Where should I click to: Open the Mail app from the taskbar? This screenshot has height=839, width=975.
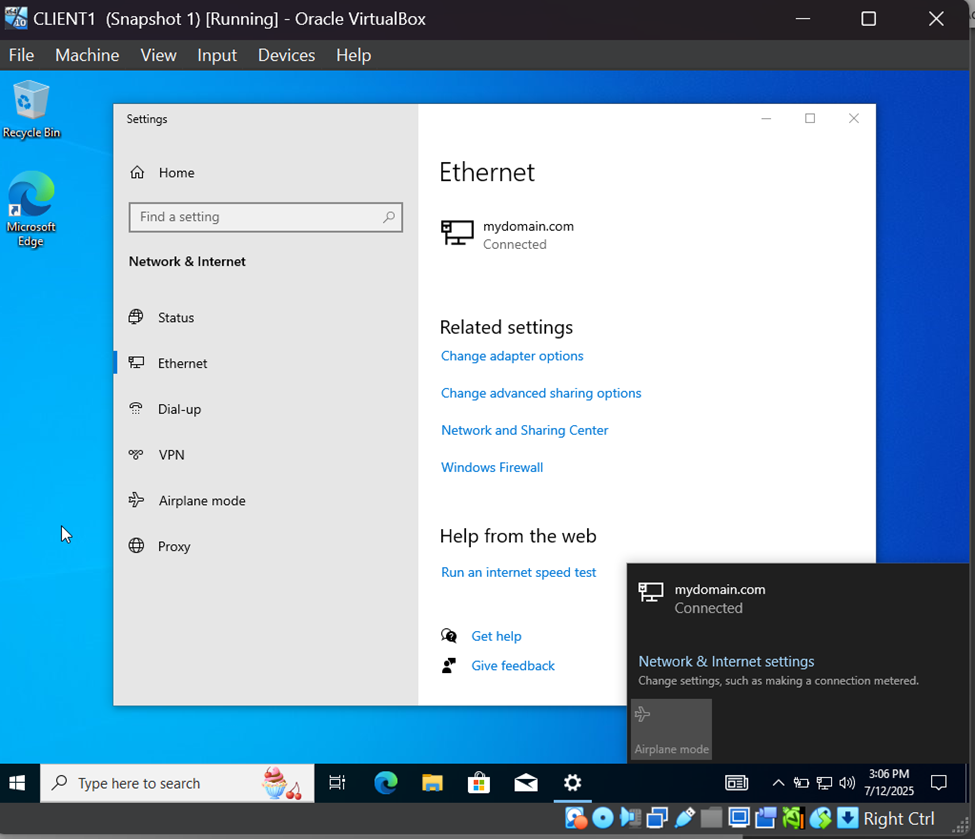click(526, 783)
